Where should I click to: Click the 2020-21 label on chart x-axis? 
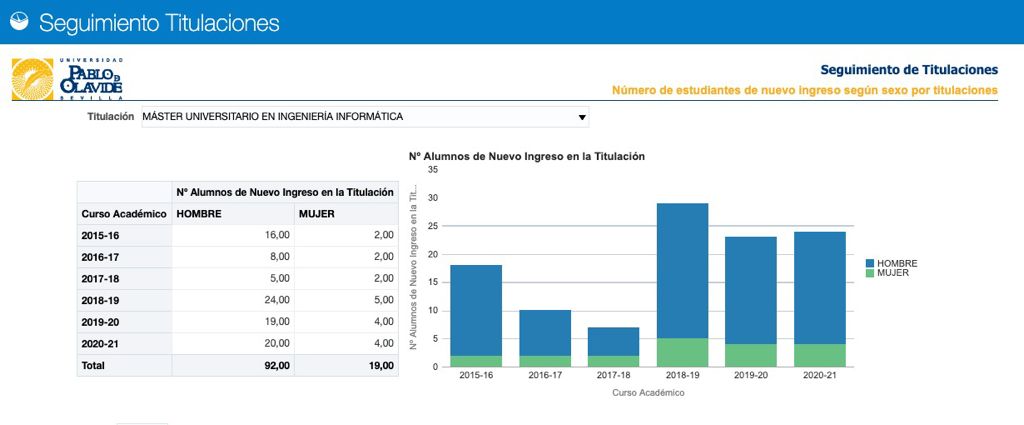tap(820, 375)
